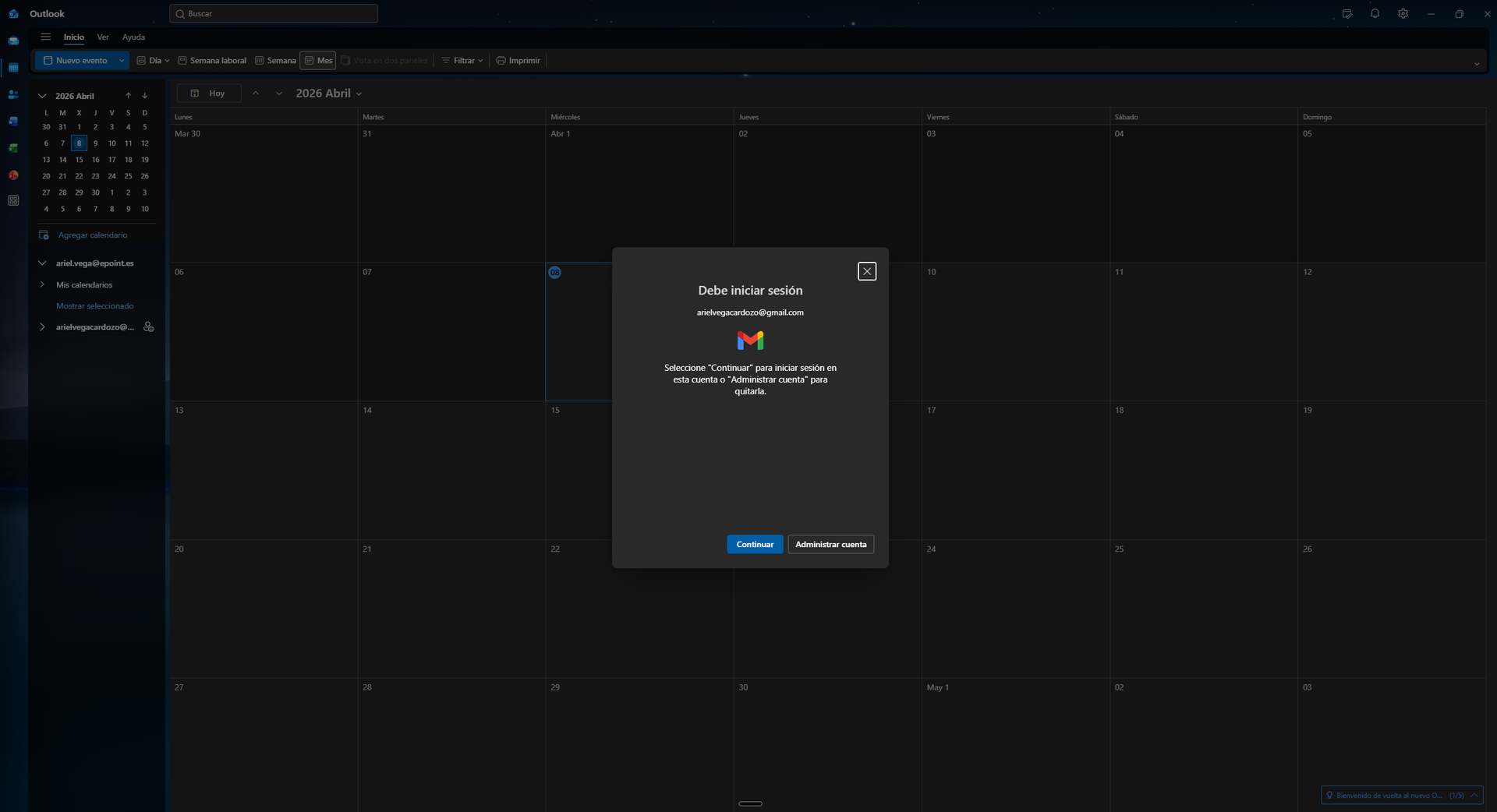
Task: Open the People contacts sidebar icon
Action: [x=13, y=94]
